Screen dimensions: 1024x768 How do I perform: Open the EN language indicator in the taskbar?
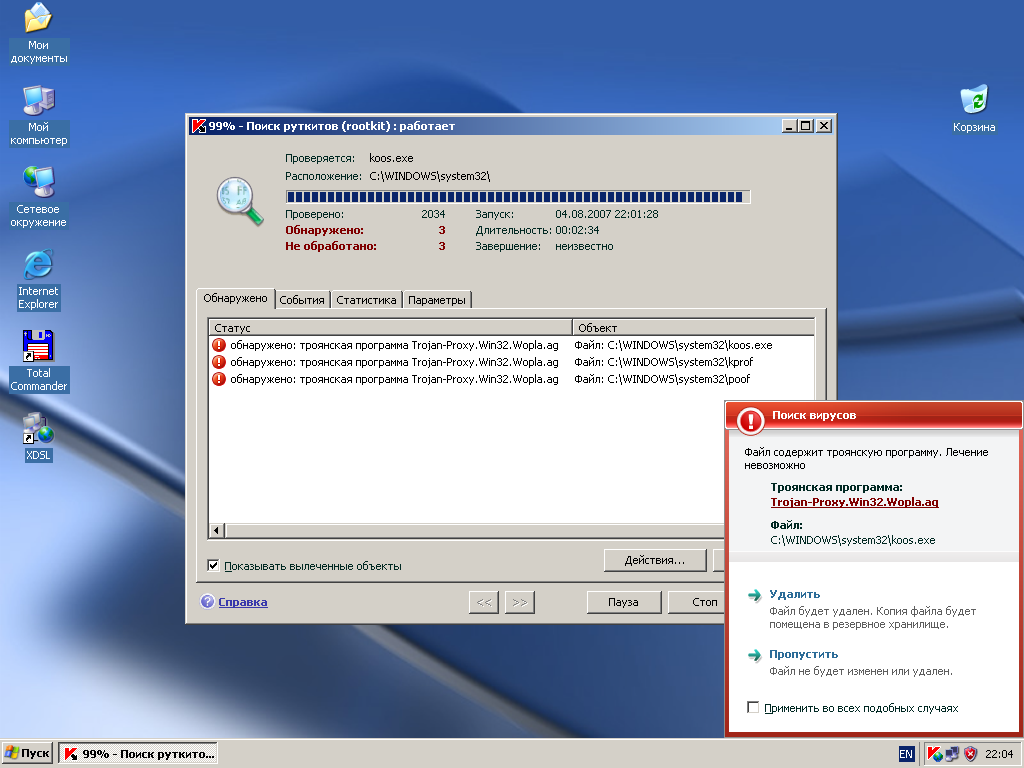(906, 754)
